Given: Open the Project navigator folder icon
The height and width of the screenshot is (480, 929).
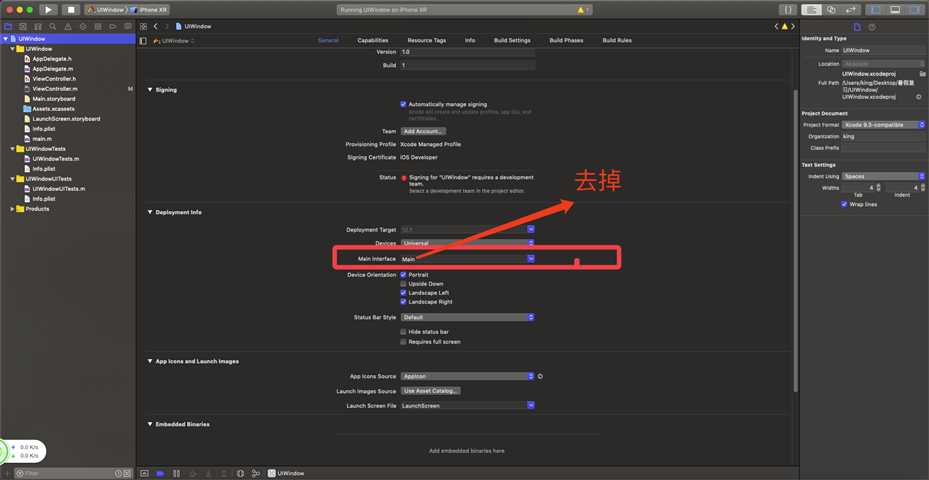Looking at the screenshot, I should click(x=8, y=27).
